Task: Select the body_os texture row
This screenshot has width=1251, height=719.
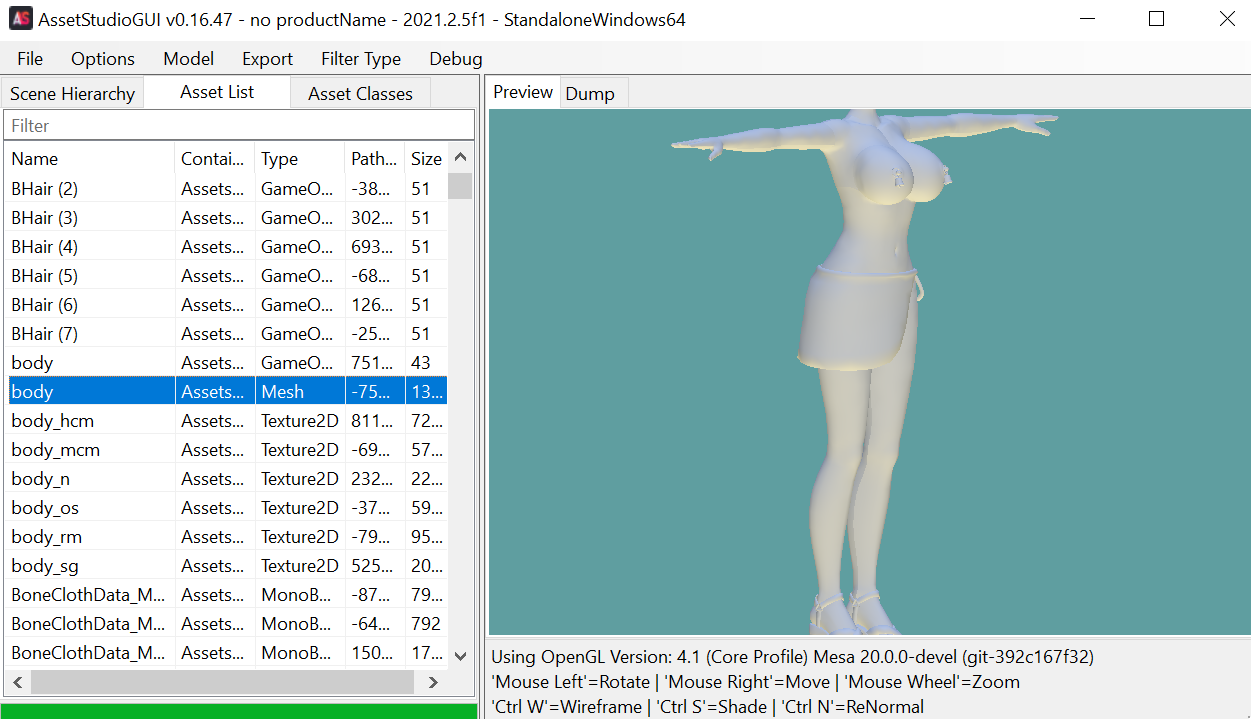Action: pyautogui.click(x=227, y=508)
